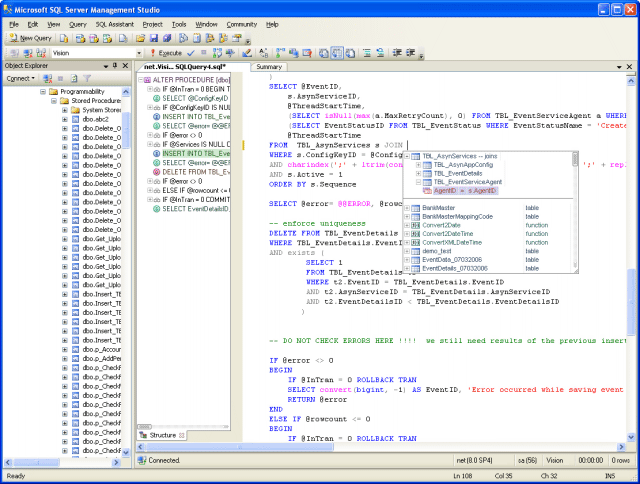The width and height of the screenshot is (640, 484).
Task: Show the Registered Servers window icon
Action: click(x=184, y=38)
